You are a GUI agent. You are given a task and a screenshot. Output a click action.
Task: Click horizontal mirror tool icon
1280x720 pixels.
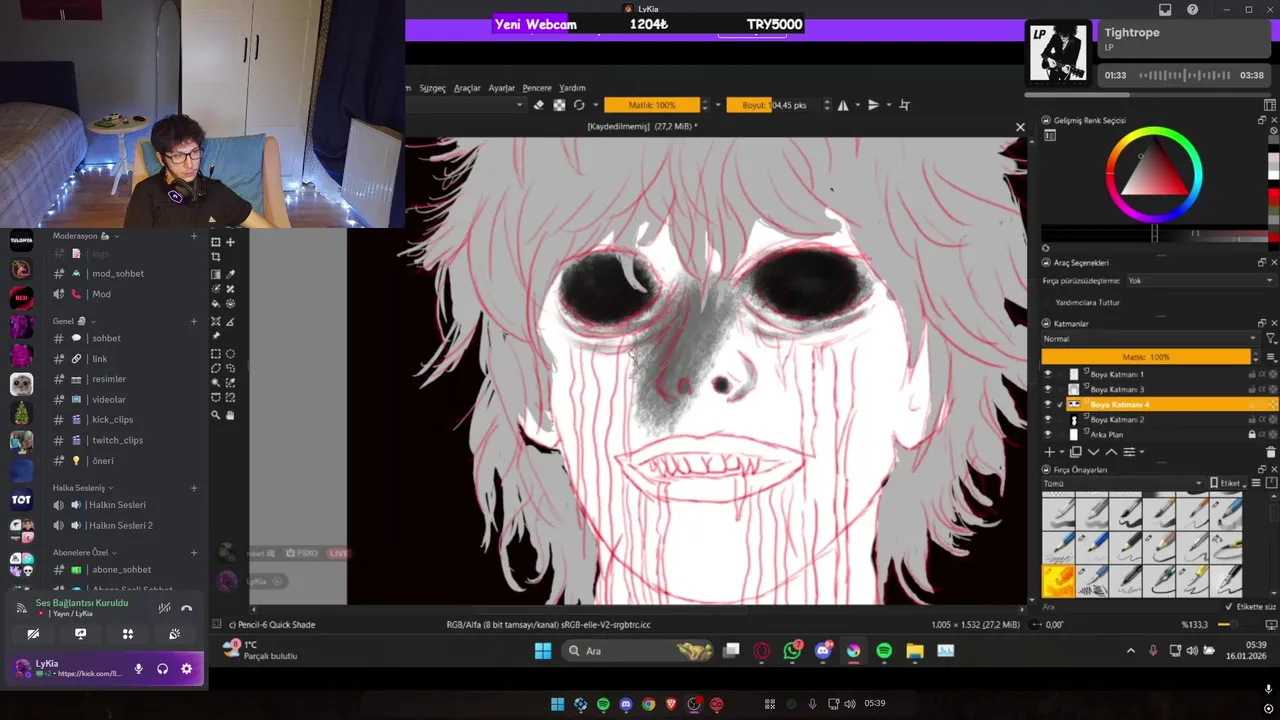[x=843, y=105]
